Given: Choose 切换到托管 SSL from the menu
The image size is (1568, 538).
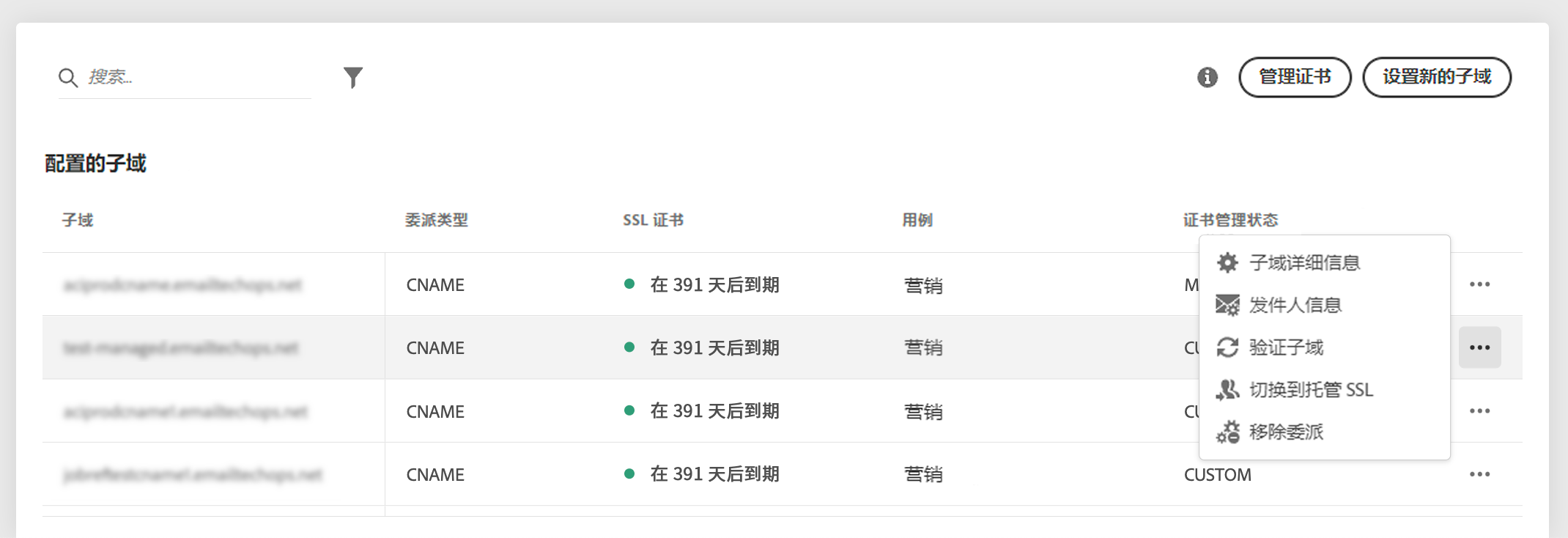Looking at the screenshot, I should 1310,390.
